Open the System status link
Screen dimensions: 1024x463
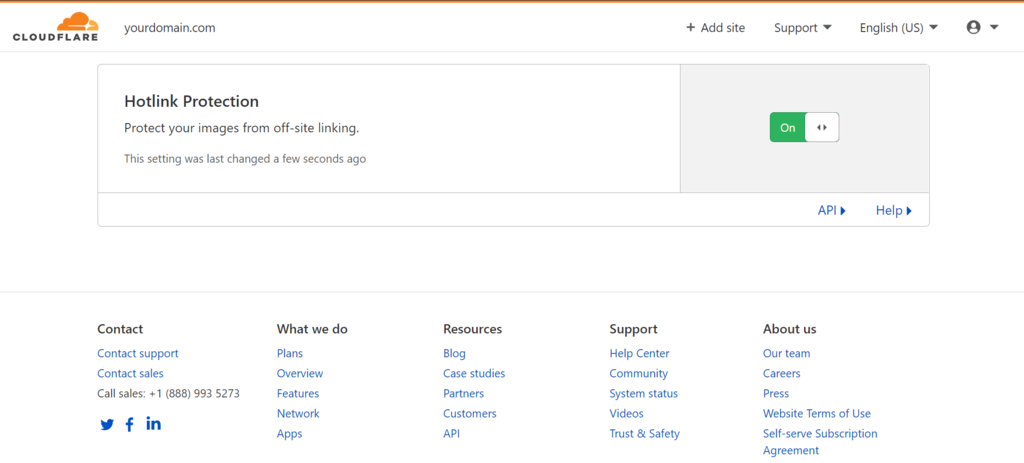coord(643,393)
